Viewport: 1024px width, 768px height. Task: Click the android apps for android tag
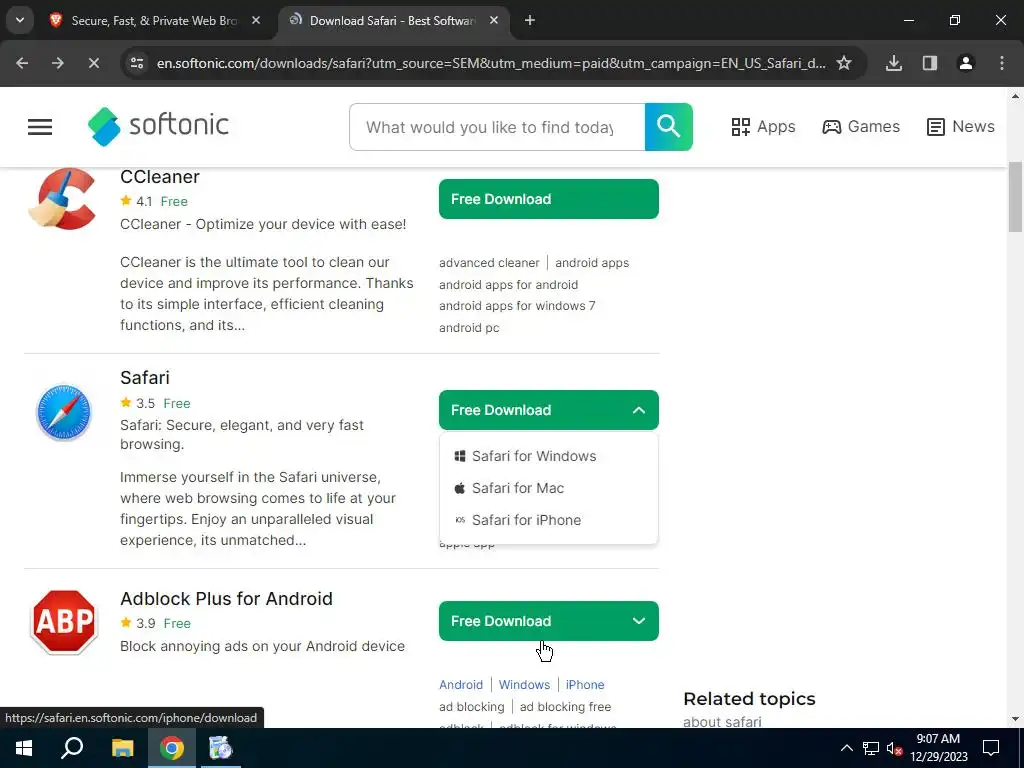509,285
